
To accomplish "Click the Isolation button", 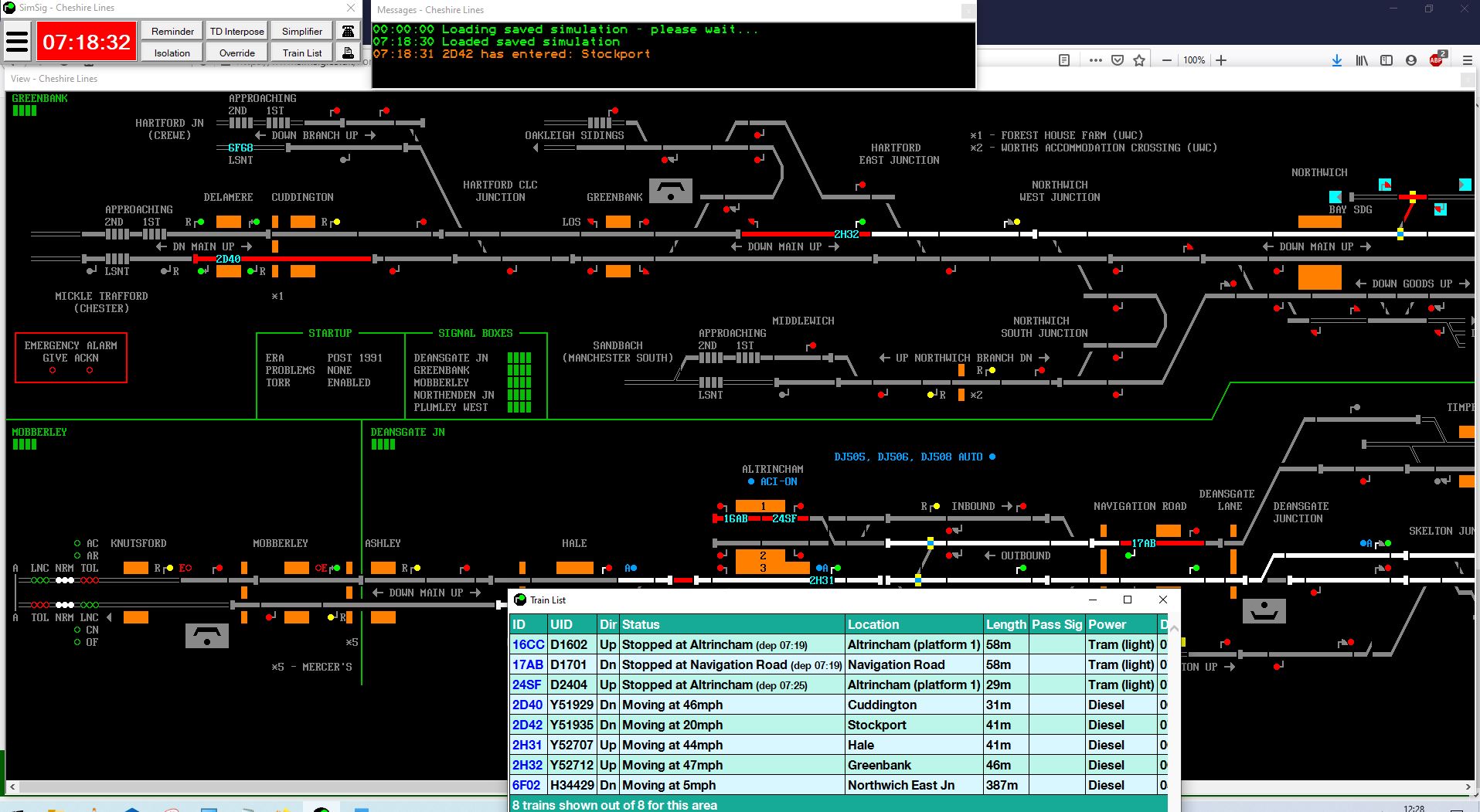I will (172, 53).
